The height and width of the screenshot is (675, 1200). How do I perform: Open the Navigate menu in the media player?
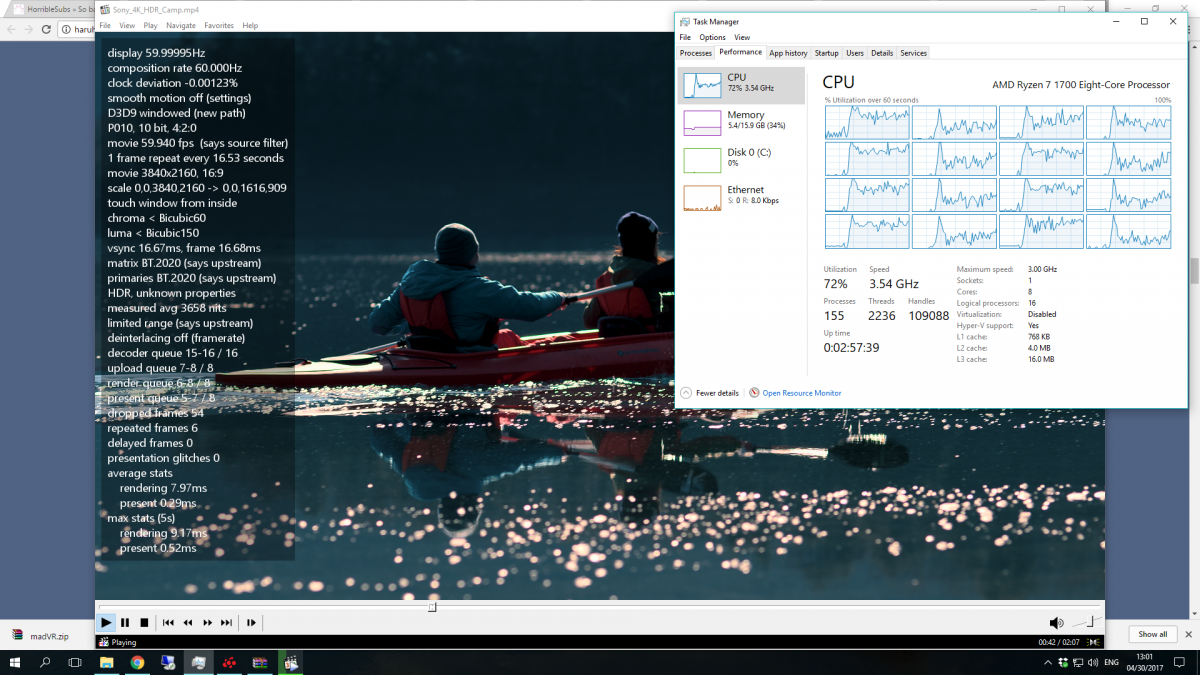click(181, 26)
